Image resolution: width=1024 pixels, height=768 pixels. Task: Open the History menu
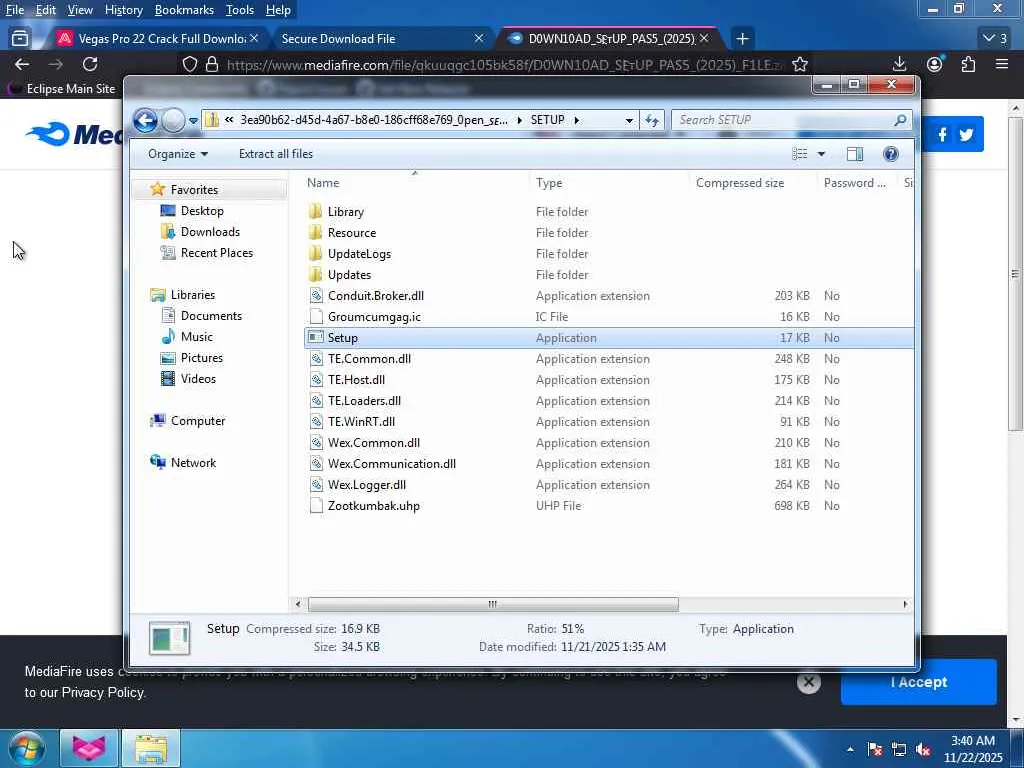click(x=123, y=10)
